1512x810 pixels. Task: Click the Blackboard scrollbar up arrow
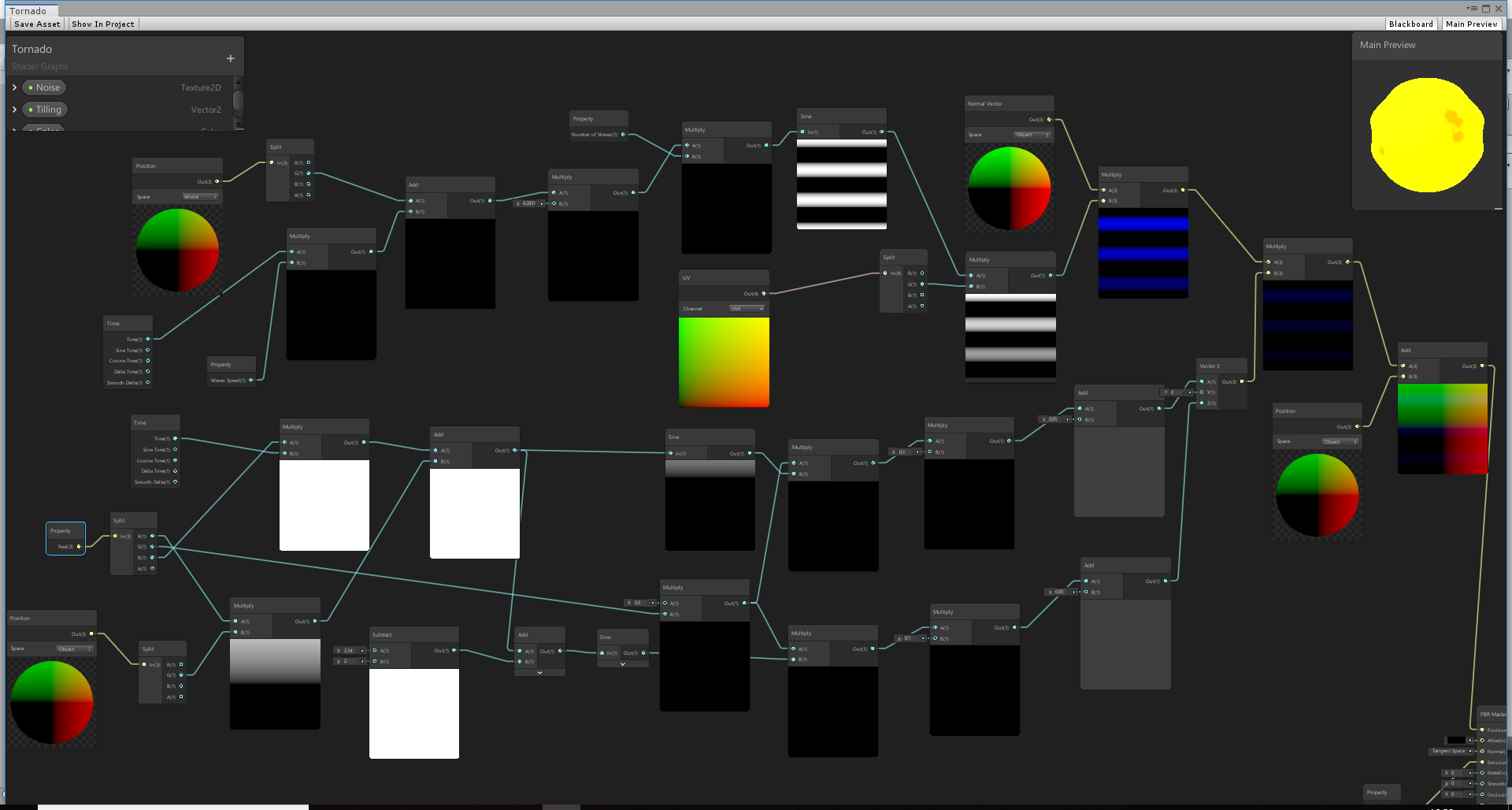click(x=239, y=81)
